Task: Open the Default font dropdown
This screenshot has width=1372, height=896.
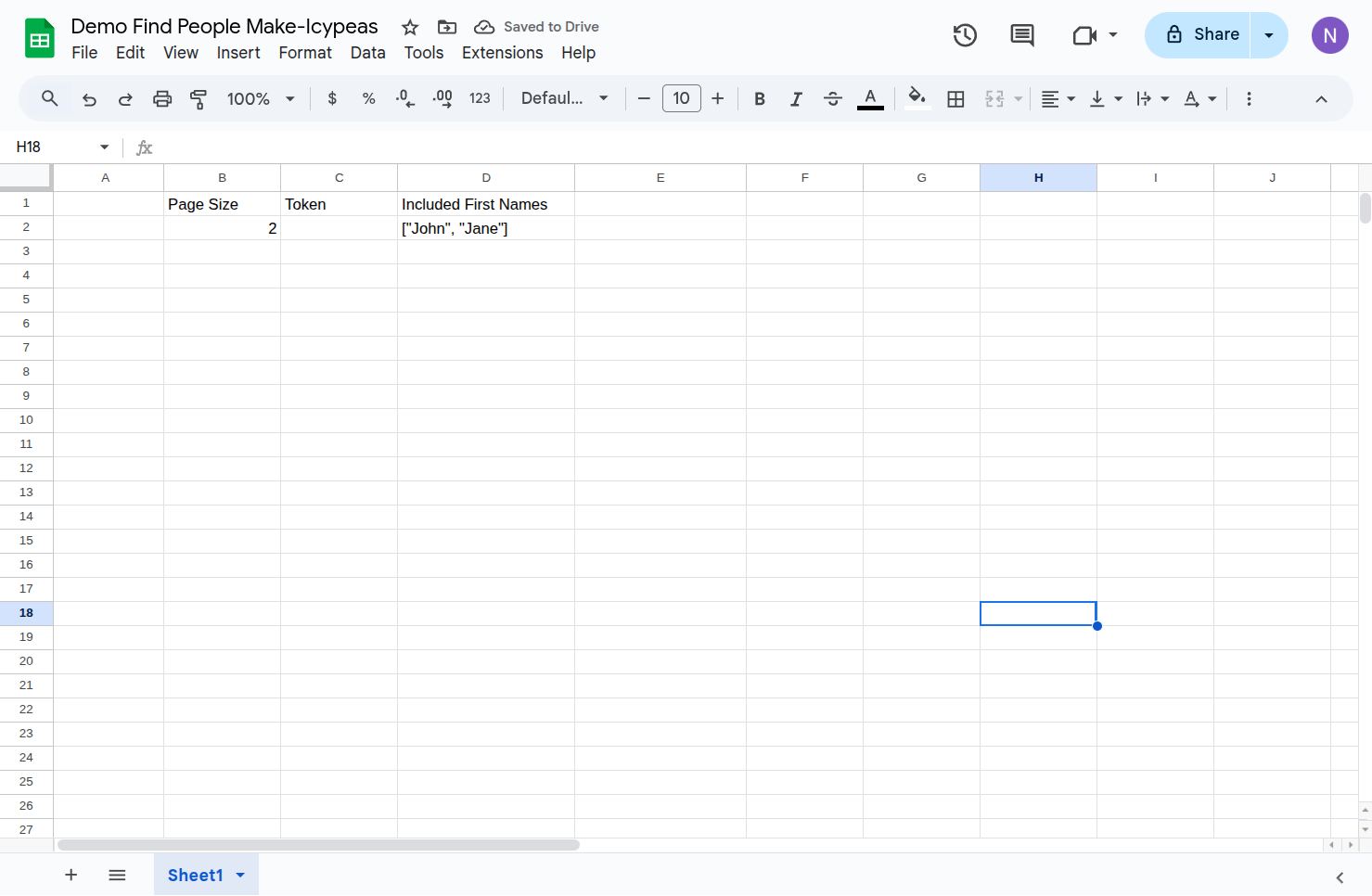Action: [564, 98]
